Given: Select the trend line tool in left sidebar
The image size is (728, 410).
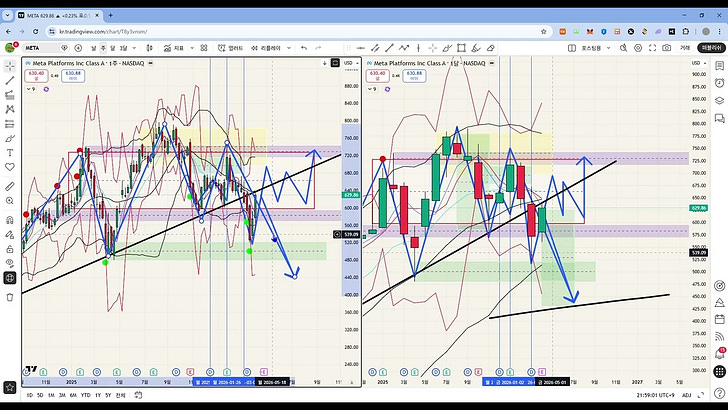Looking at the screenshot, I should pyautogui.click(x=10, y=81).
